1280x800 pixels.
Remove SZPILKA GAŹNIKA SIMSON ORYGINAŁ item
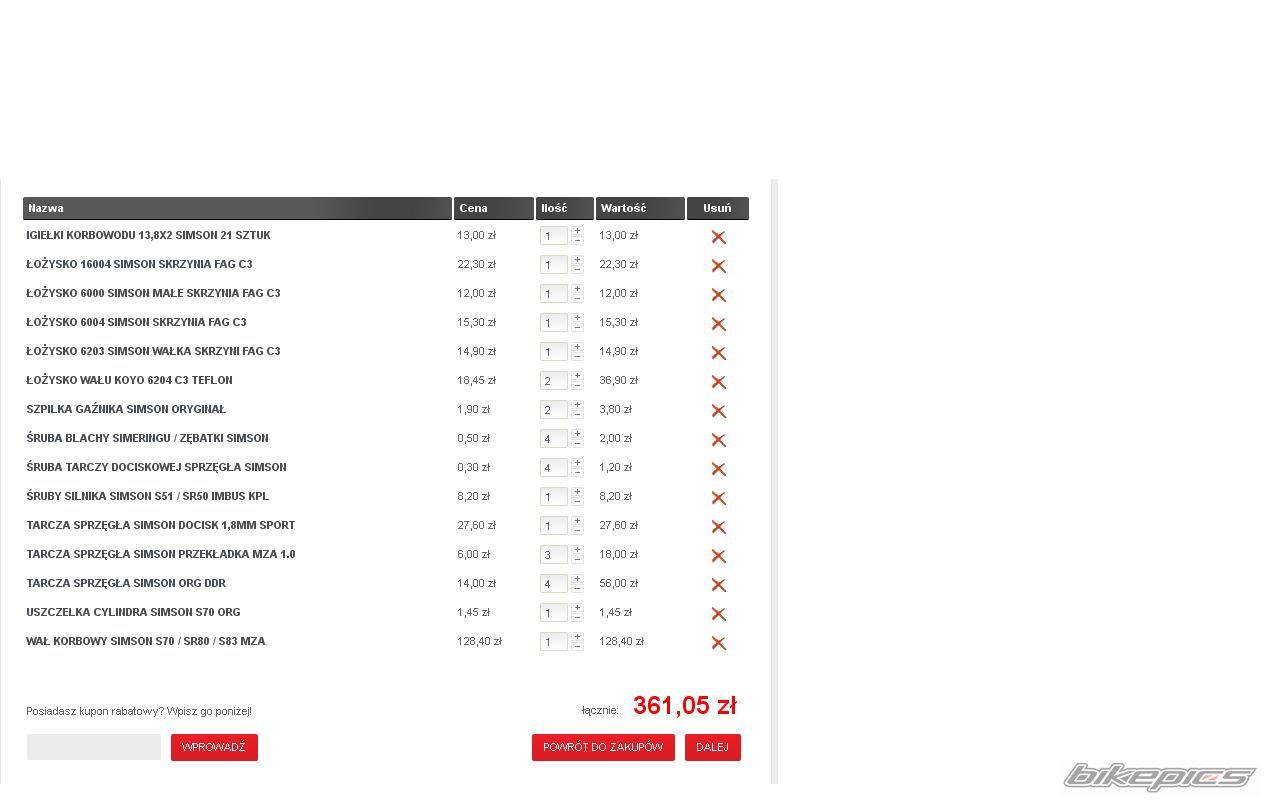click(x=718, y=411)
